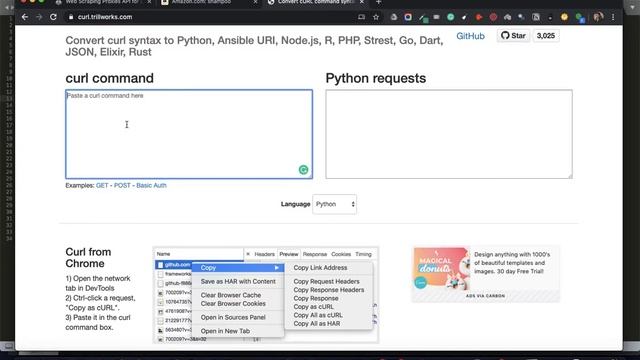
Task: Open the user profile avatar
Action: (x=598, y=17)
